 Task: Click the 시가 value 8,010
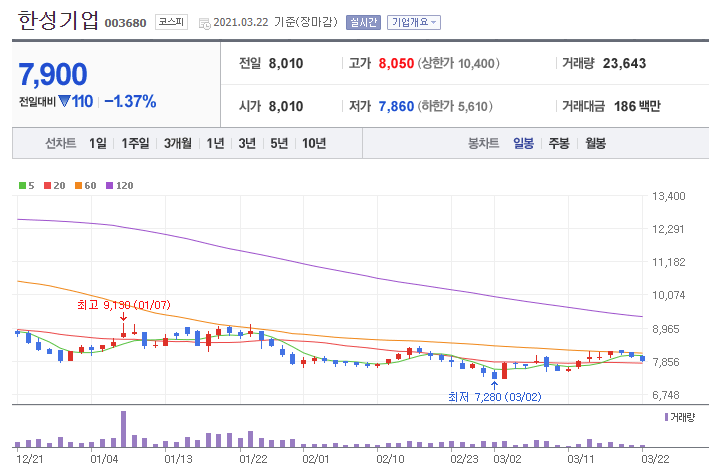[286, 106]
